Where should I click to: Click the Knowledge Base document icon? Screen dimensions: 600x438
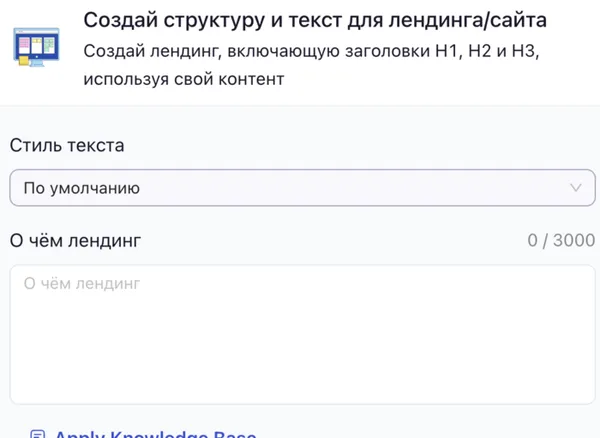tap(38, 434)
